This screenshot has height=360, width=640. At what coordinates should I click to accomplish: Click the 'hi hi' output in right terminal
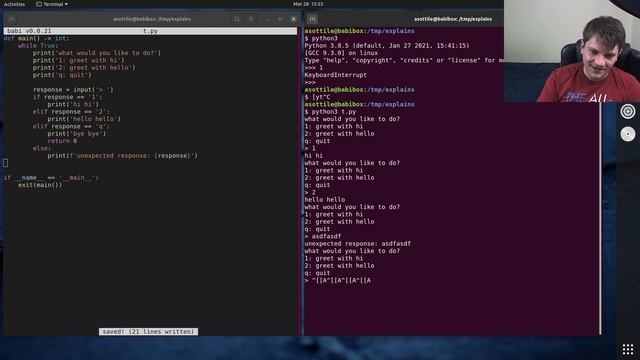tap(313, 156)
